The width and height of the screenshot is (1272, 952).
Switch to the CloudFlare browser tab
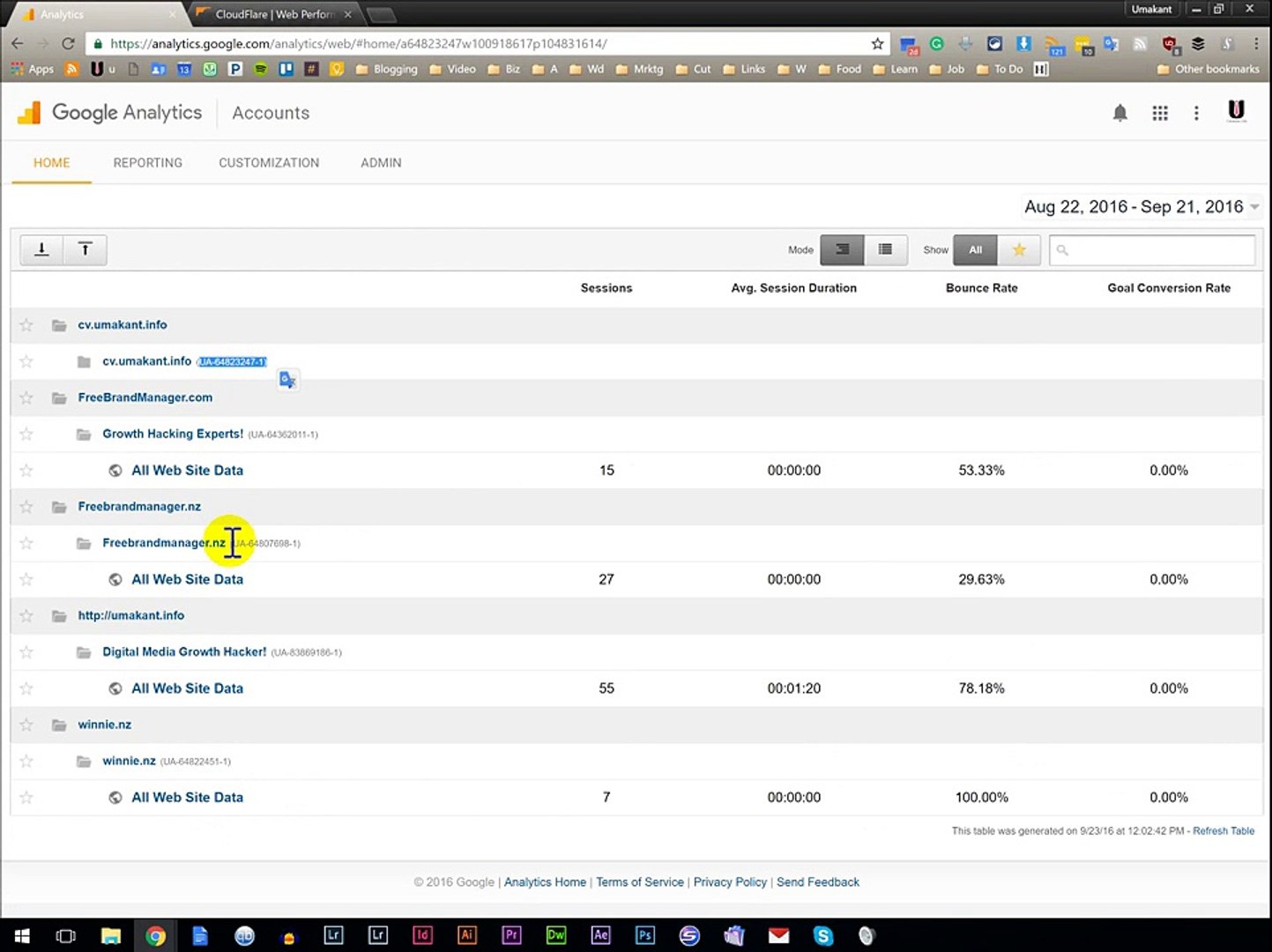[x=273, y=14]
